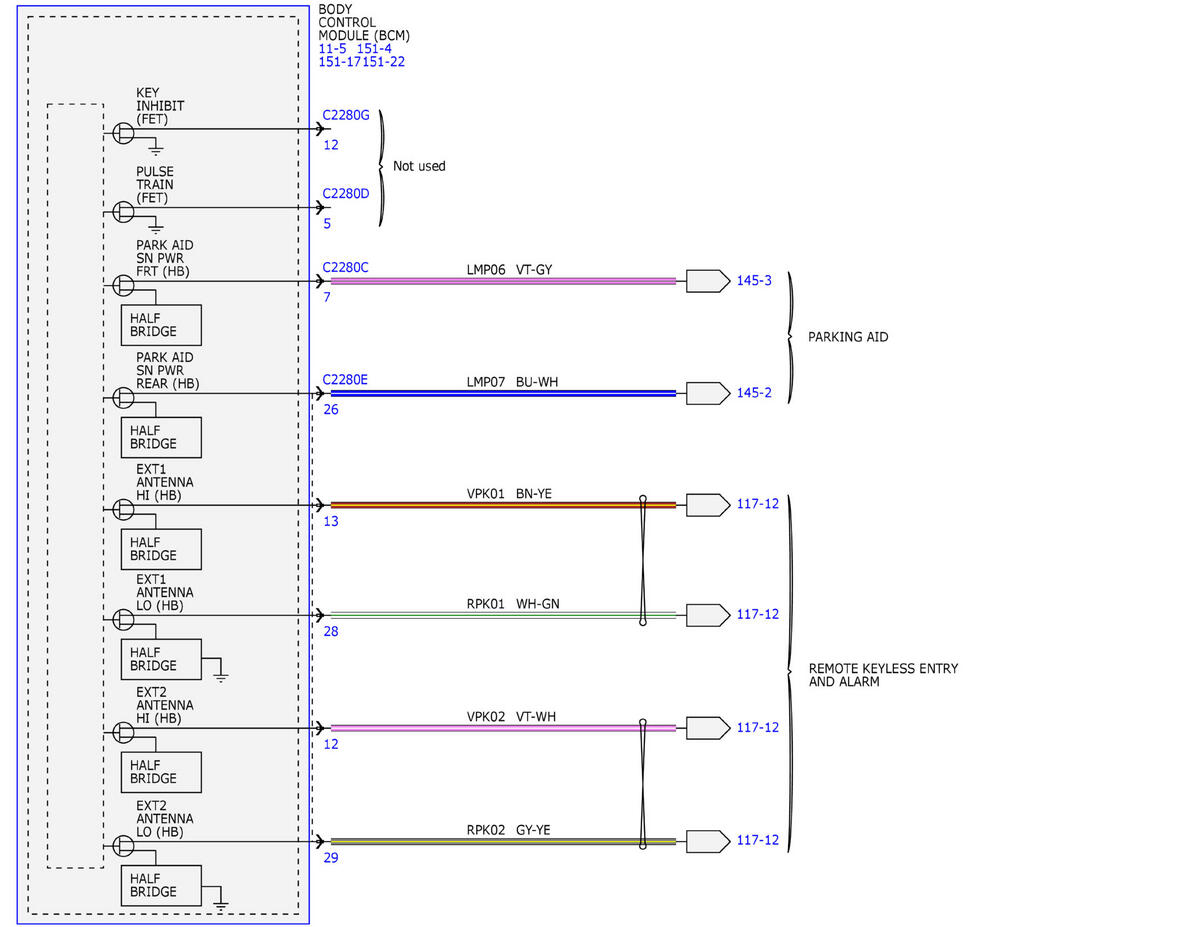
Task: Open the C2280G connector link
Action: [346, 115]
